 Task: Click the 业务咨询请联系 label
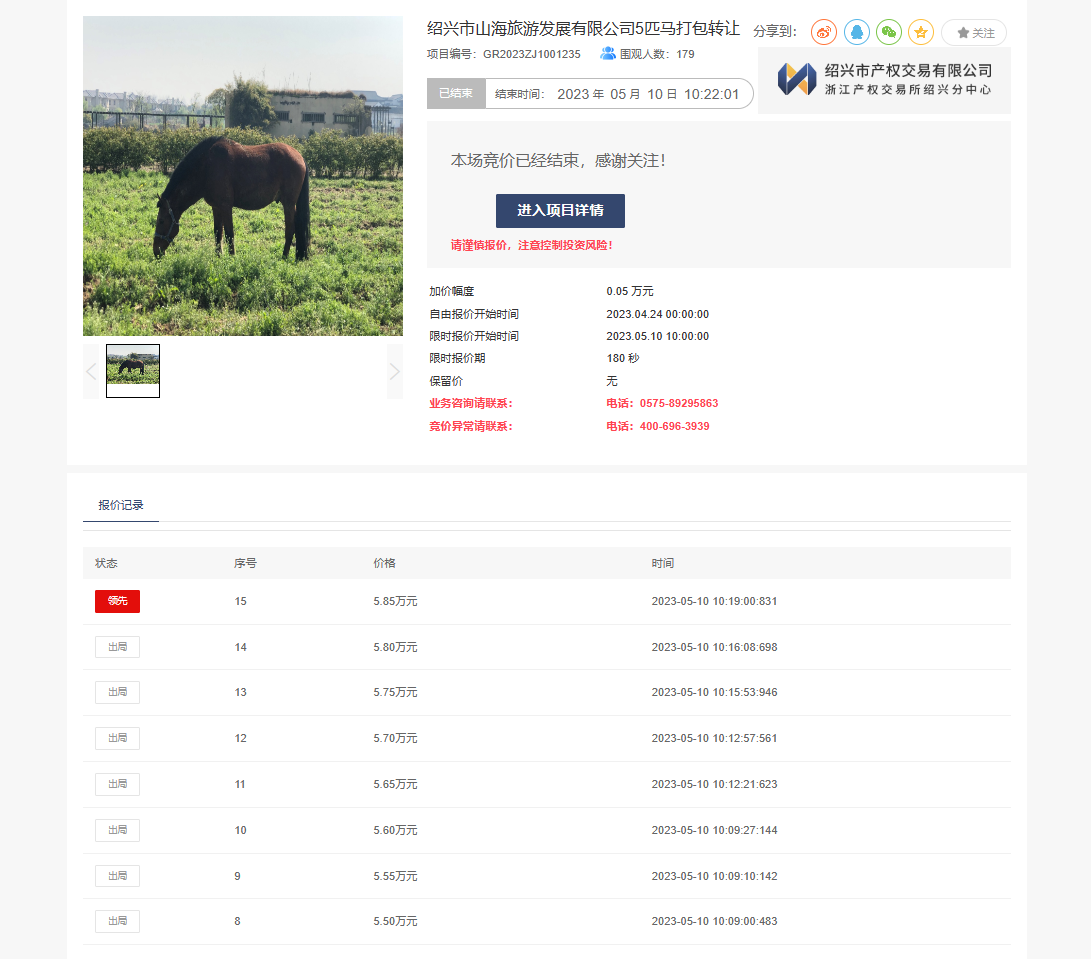pyautogui.click(x=471, y=404)
